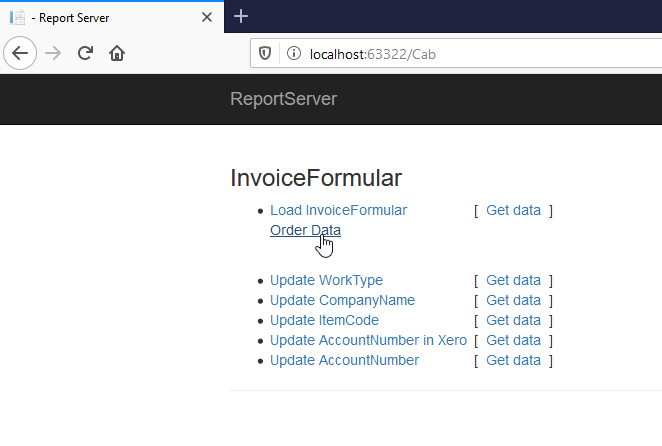This screenshot has width=662, height=446.
Task: Open the Update CompanyName link
Action: (x=342, y=300)
